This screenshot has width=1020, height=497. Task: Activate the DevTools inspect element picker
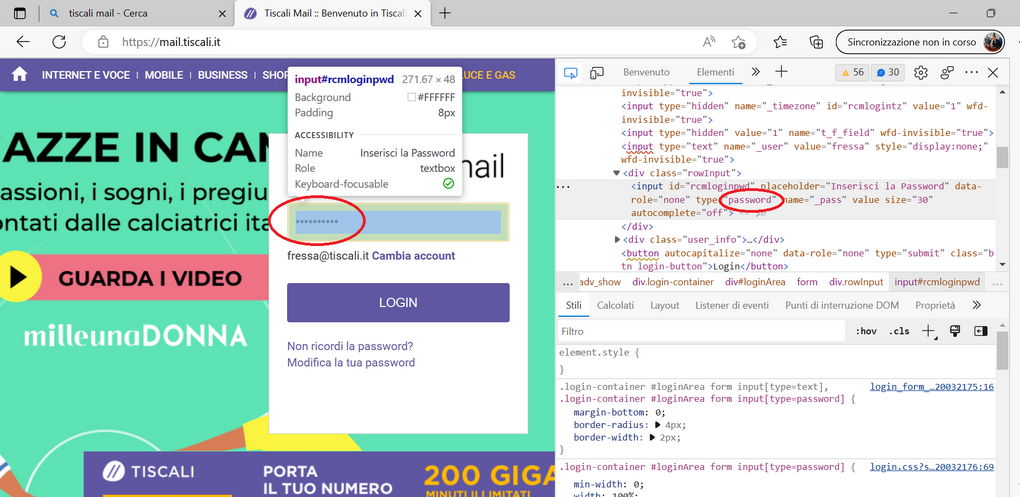click(570, 72)
